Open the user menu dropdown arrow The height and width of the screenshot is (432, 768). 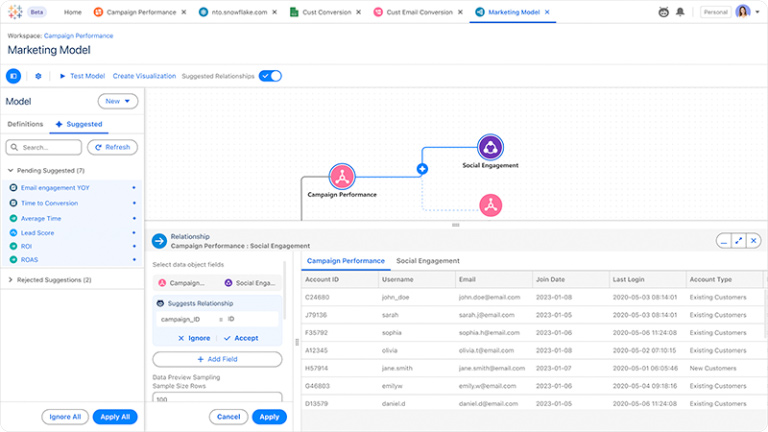(758, 12)
